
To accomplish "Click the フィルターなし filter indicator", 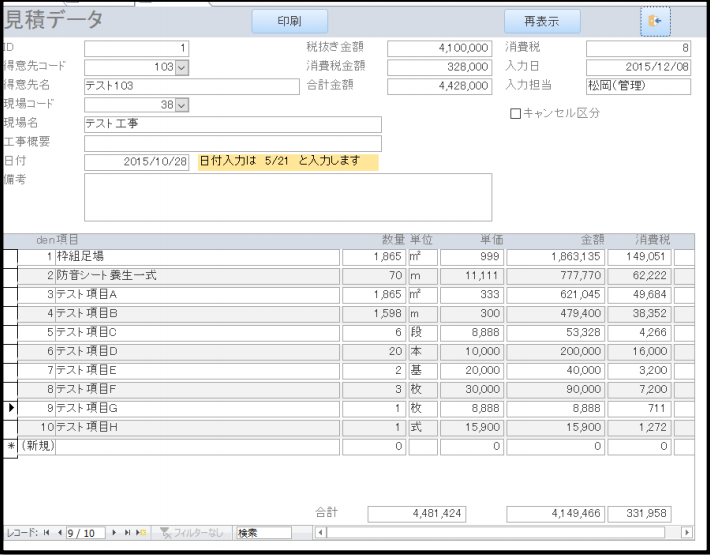I will click(192, 533).
